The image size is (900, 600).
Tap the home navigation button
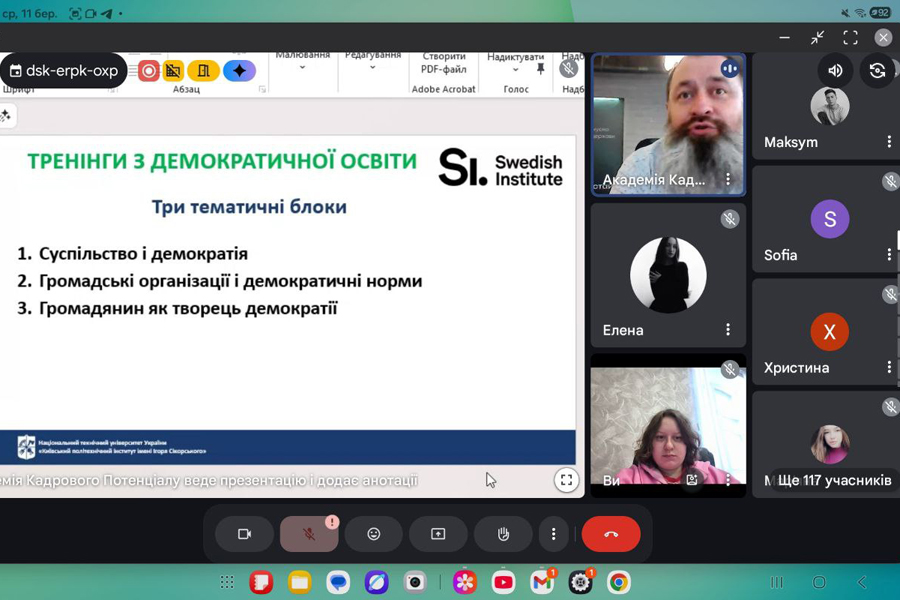pyautogui.click(x=819, y=582)
